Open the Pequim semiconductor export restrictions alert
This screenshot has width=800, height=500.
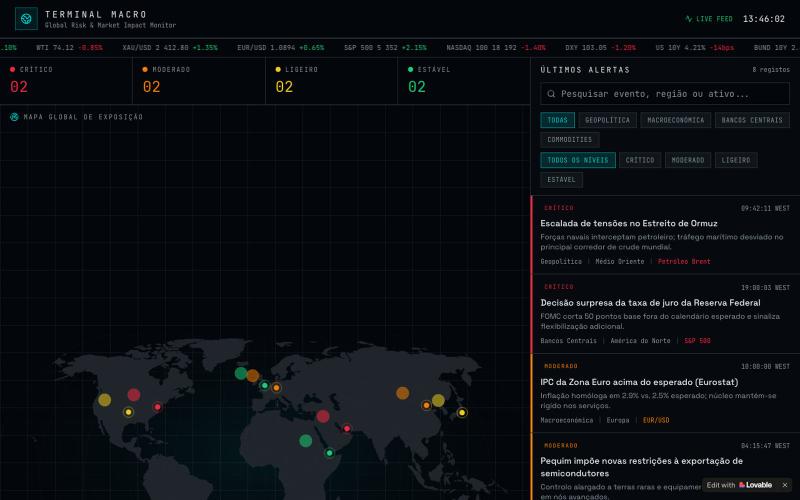(x=665, y=467)
